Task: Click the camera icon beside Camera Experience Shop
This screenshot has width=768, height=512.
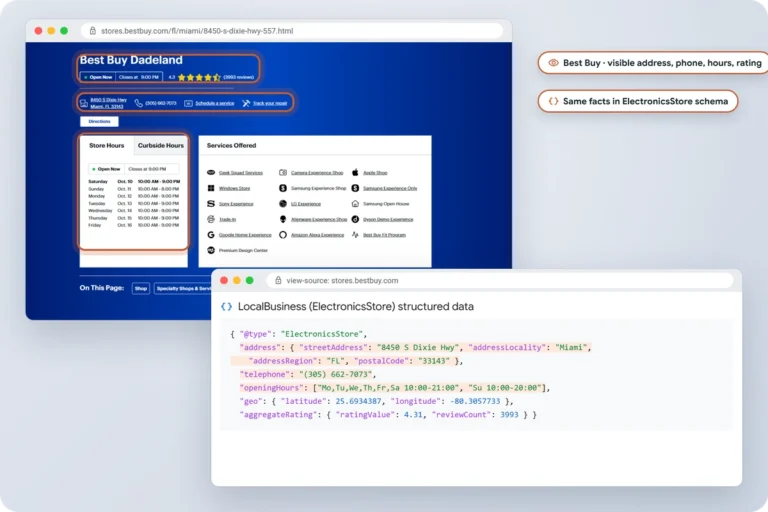Action: 283,172
